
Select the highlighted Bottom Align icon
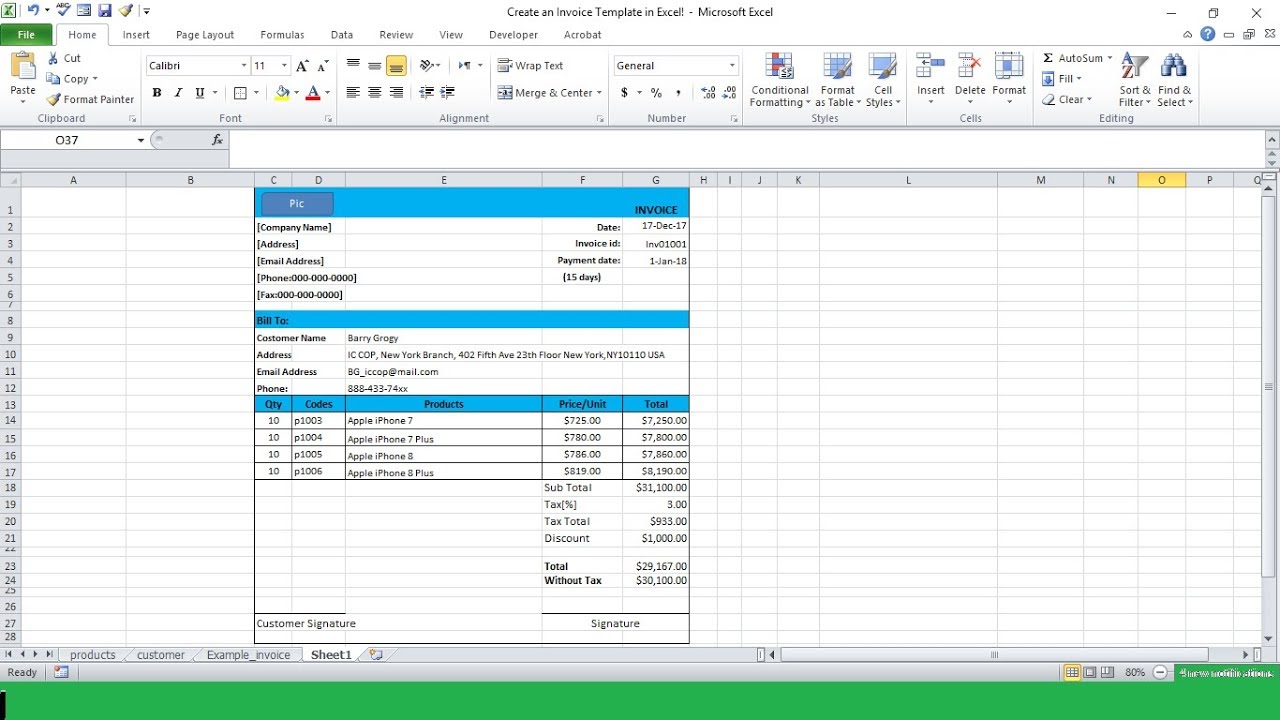(396, 66)
